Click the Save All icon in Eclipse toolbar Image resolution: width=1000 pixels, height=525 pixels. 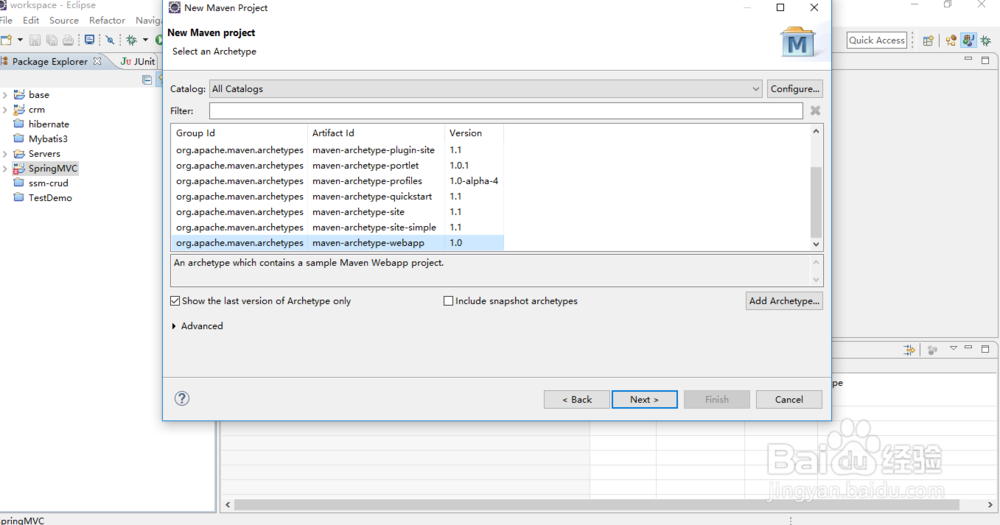click(52, 40)
